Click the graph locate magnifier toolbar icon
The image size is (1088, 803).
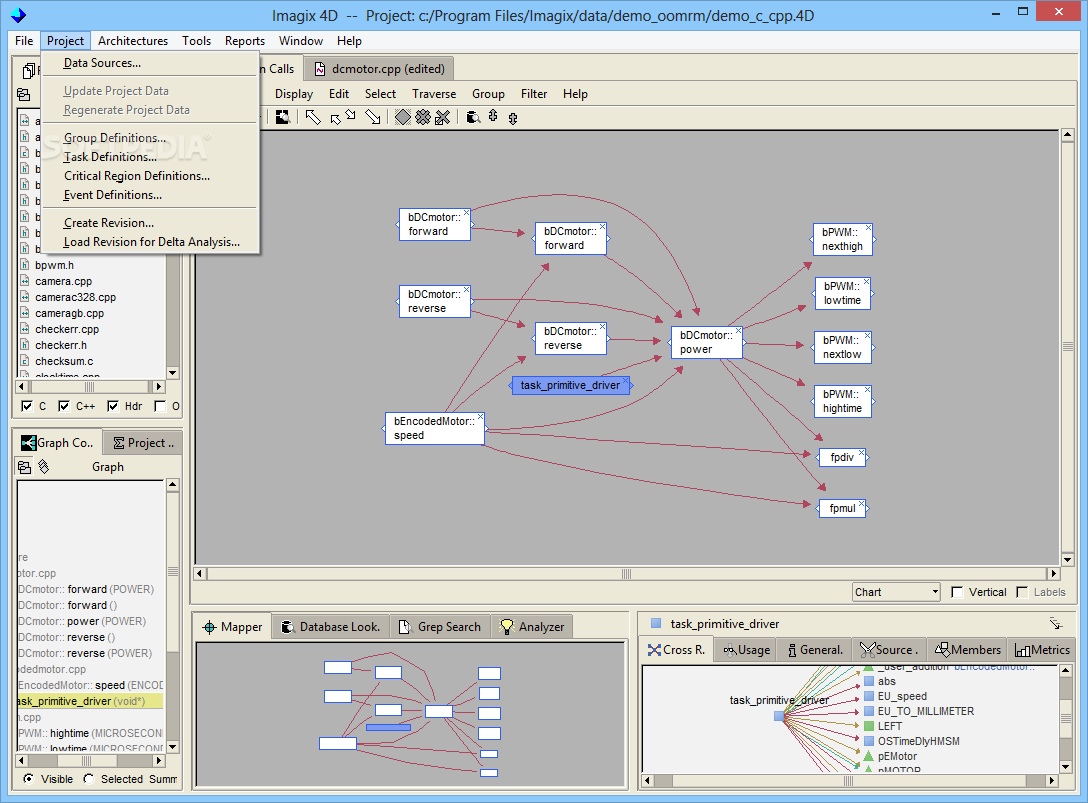pos(282,117)
